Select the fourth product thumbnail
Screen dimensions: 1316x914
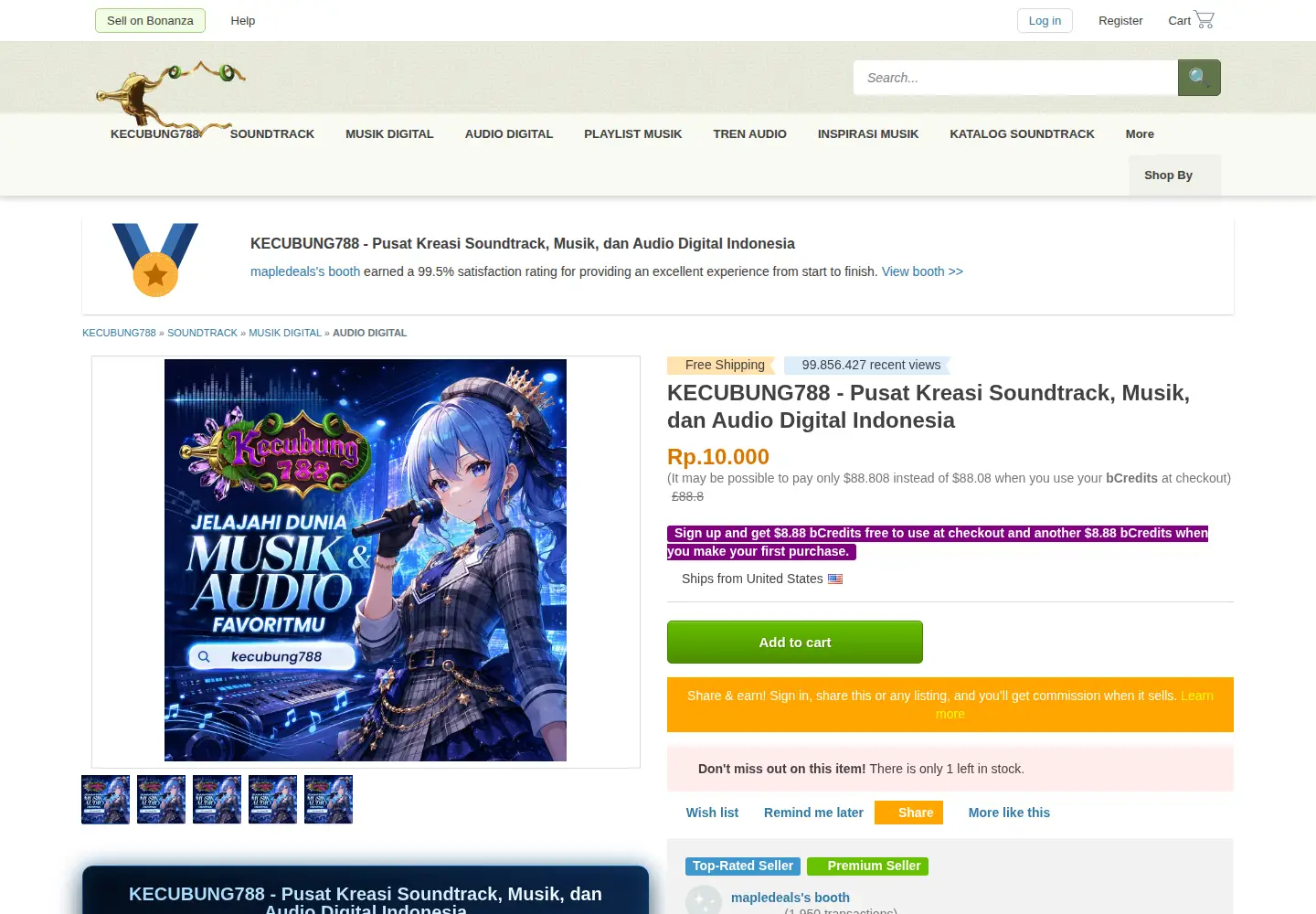coord(272,800)
